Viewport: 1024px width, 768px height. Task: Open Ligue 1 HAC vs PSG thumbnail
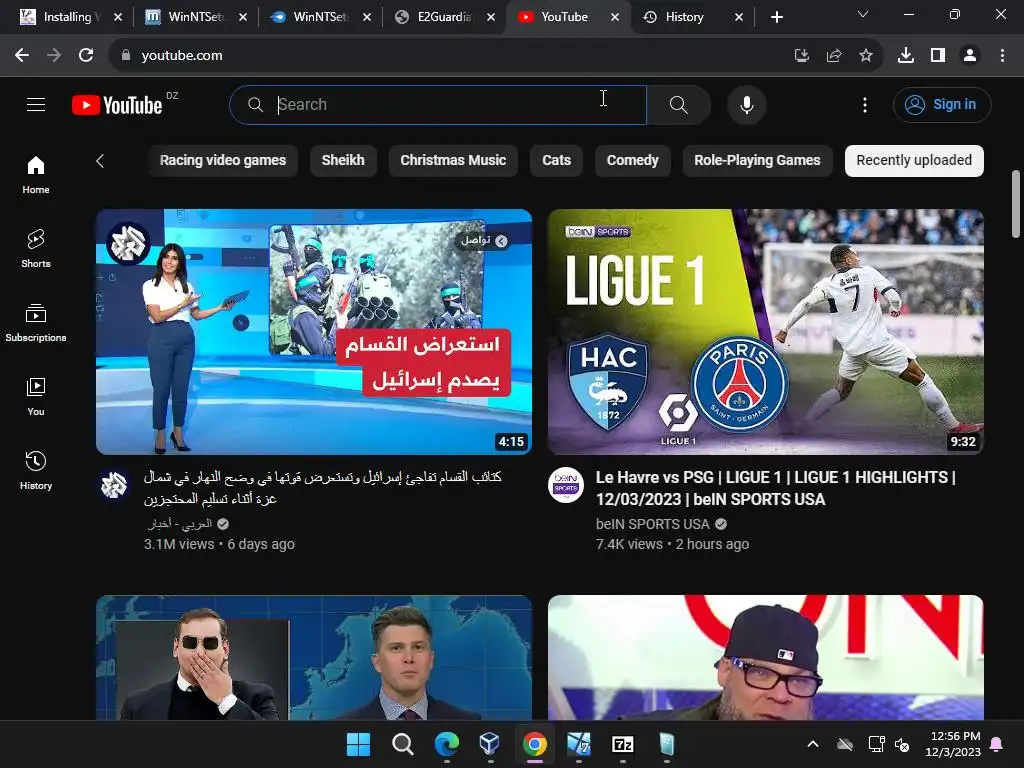pyautogui.click(x=765, y=332)
